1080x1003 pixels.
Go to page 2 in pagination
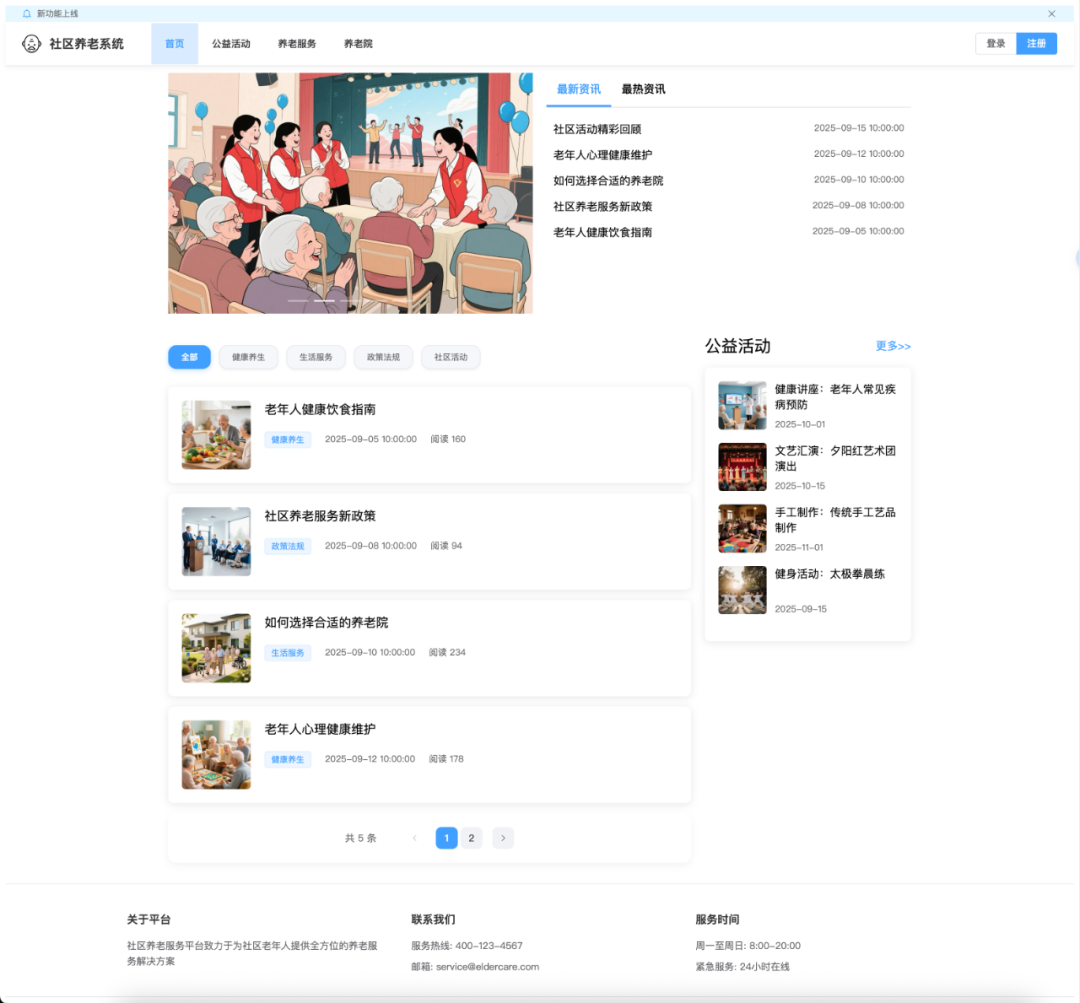471,838
